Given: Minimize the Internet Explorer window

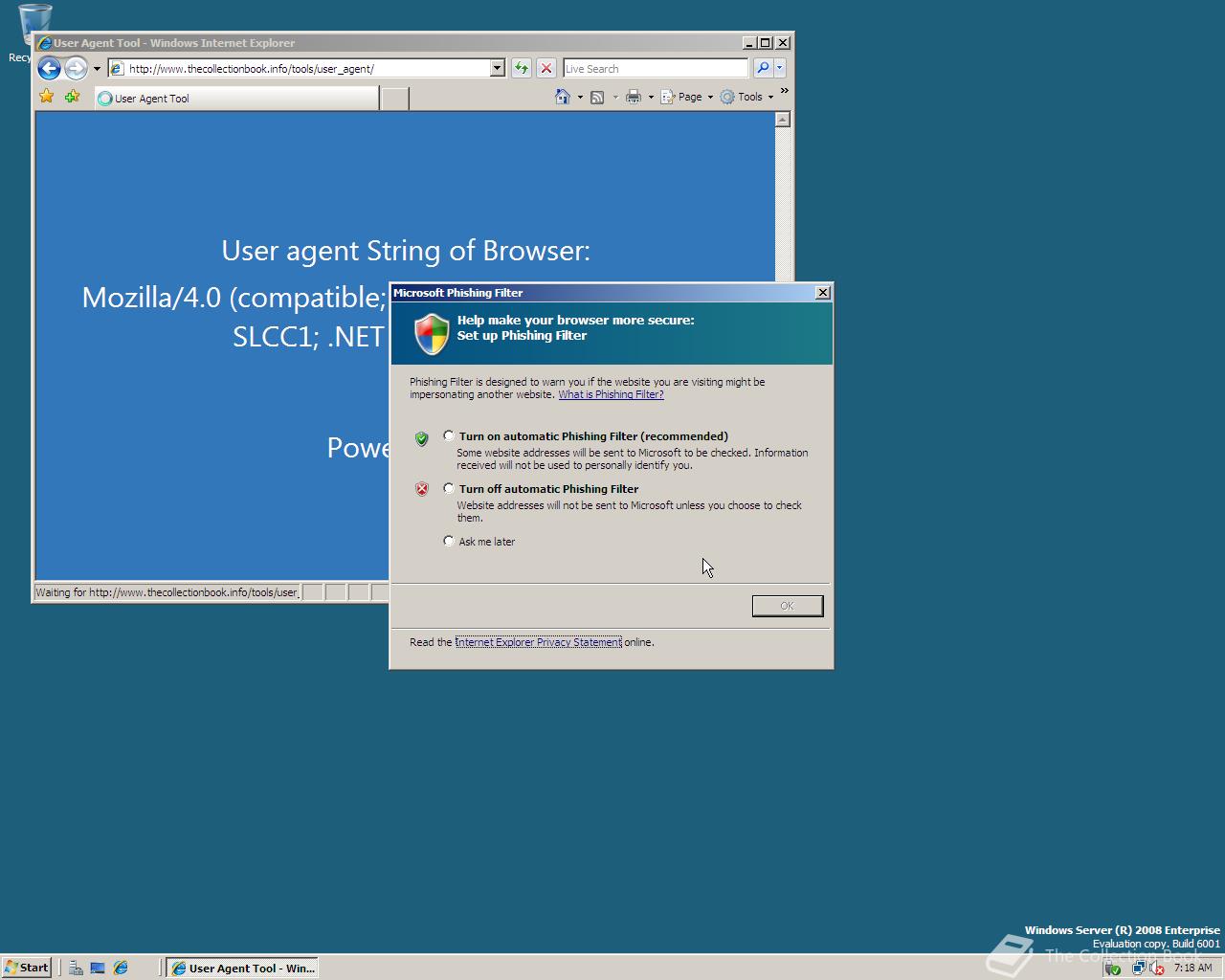Looking at the screenshot, I should pyautogui.click(x=749, y=42).
